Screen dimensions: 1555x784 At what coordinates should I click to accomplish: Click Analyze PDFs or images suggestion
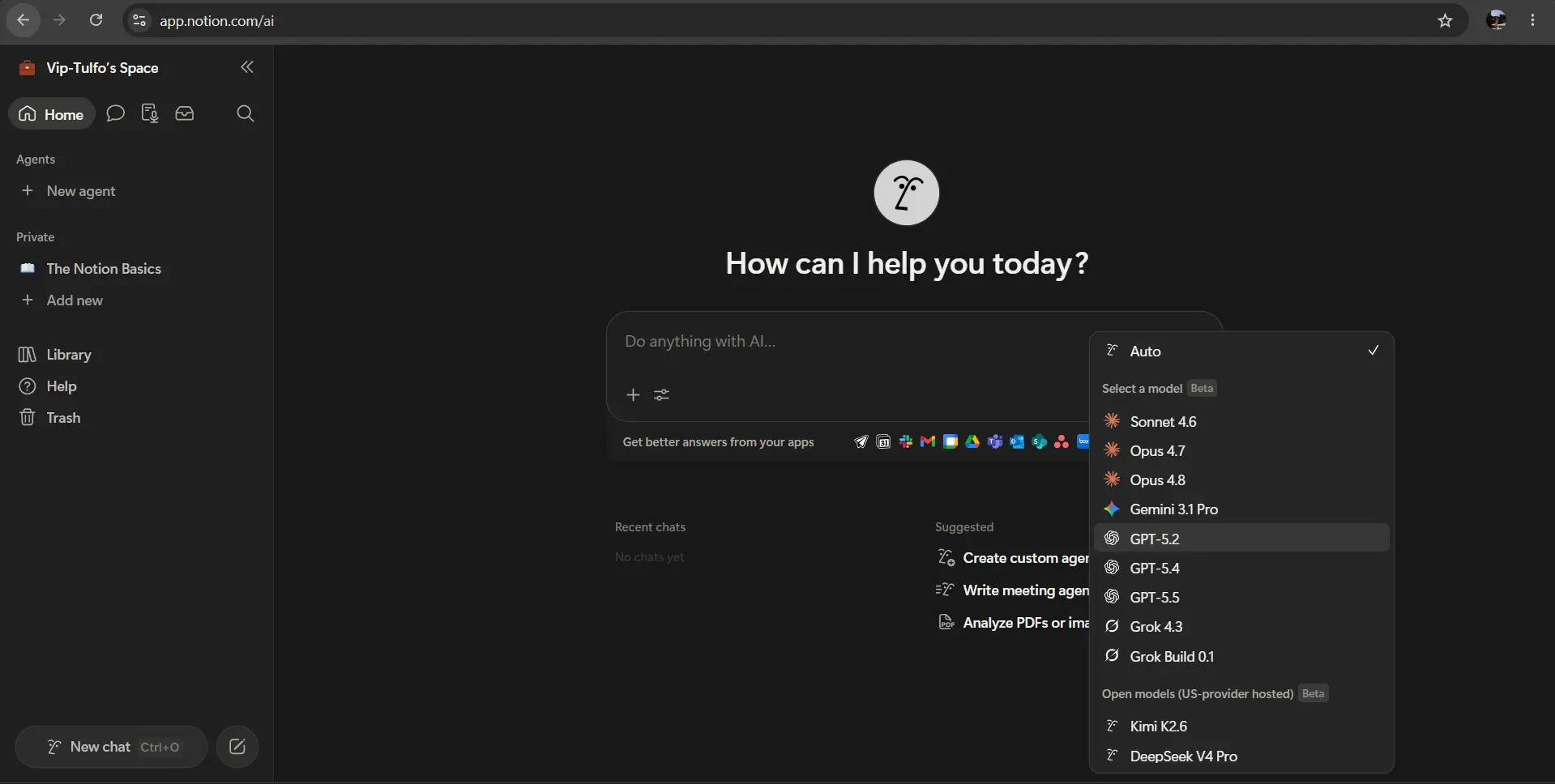pyautogui.click(x=1013, y=623)
